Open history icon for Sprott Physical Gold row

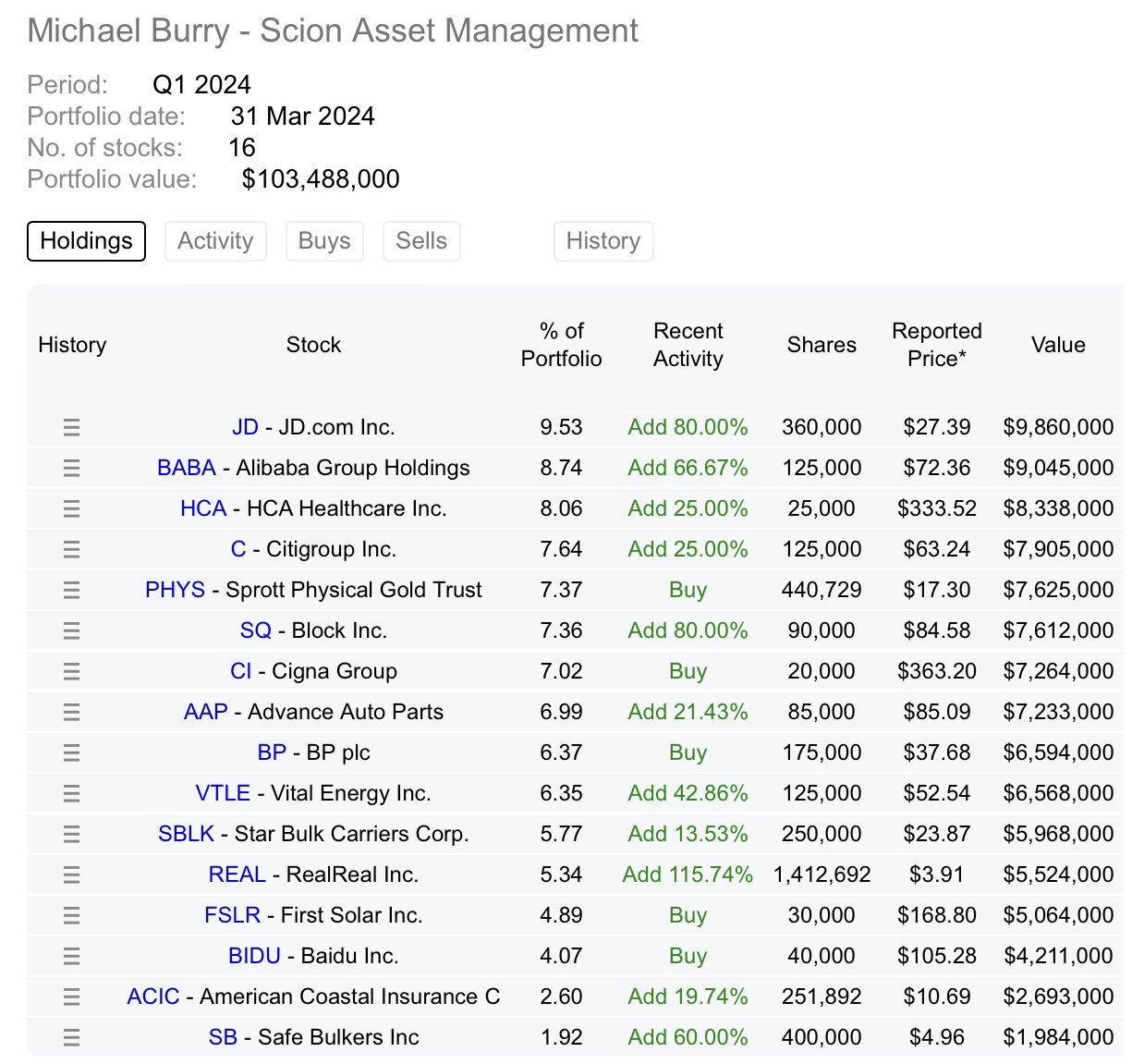pos(71,590)
